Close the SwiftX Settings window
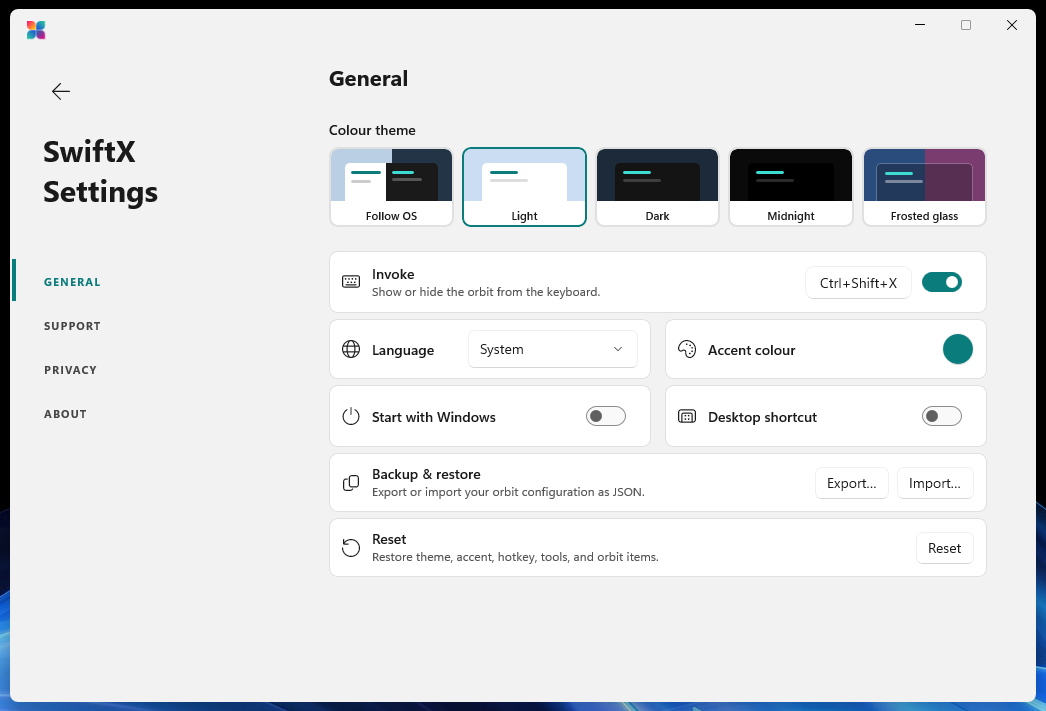This screenshot has width=1046, height=711. 1011,25
